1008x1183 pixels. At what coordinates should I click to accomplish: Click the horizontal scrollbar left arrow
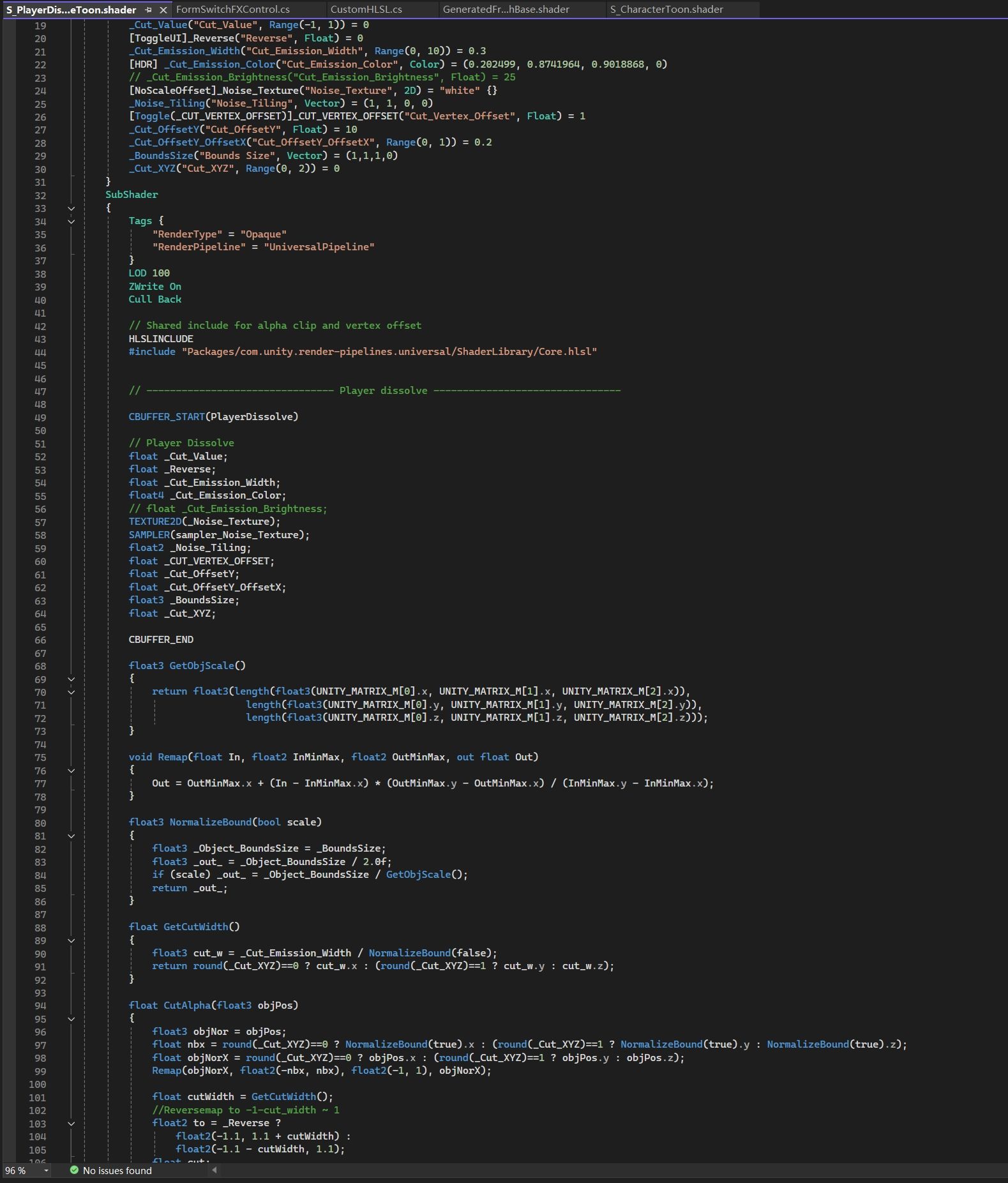pyautogui.click(x=214, y=1170)
